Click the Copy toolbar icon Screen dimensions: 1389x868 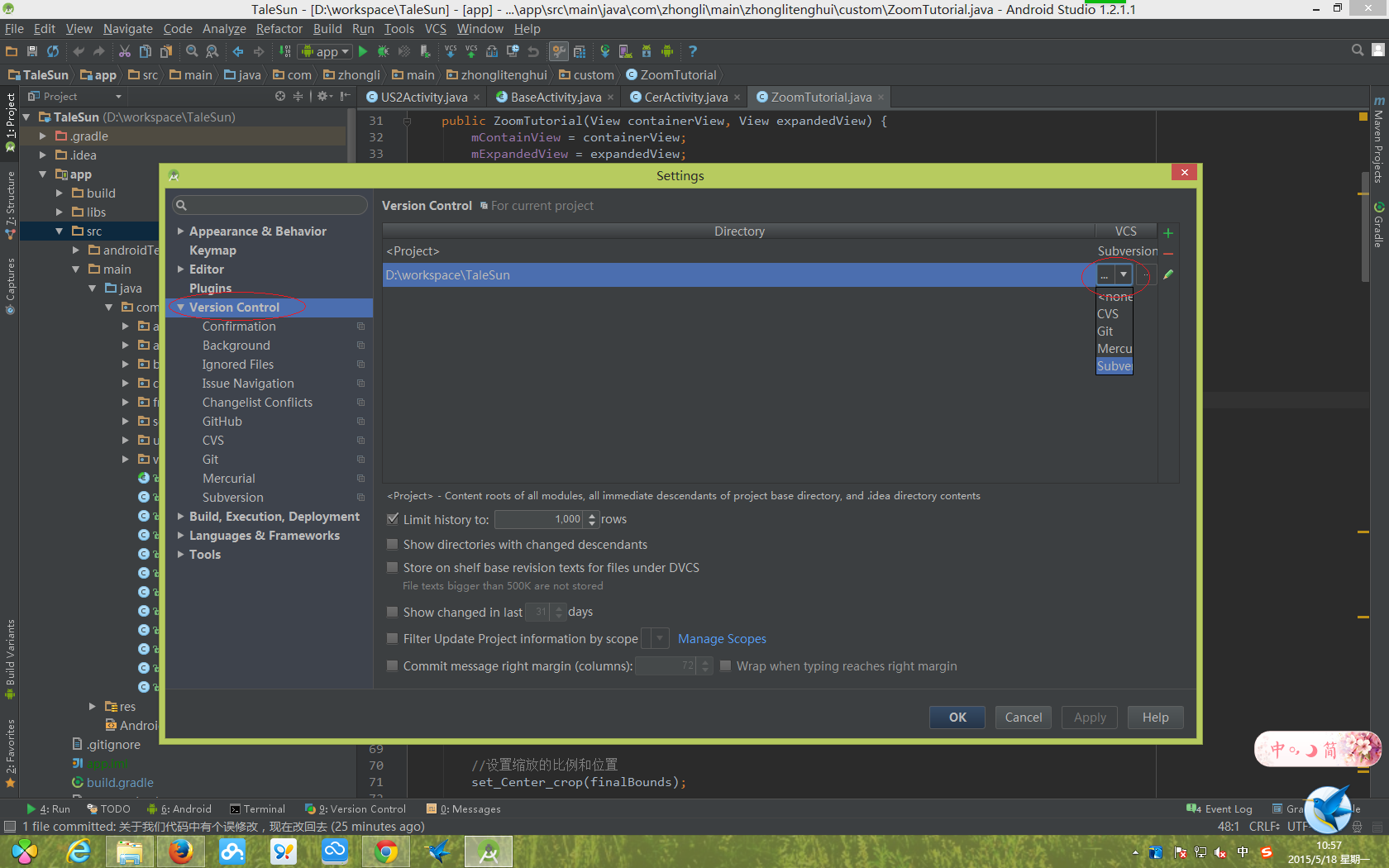(x=146, y=51)
